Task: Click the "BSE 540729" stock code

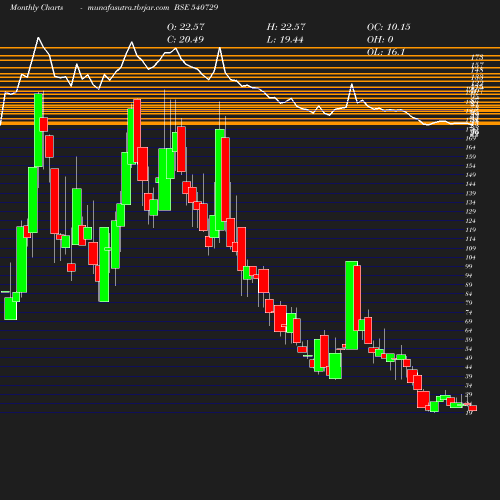Action: point(196,7)
